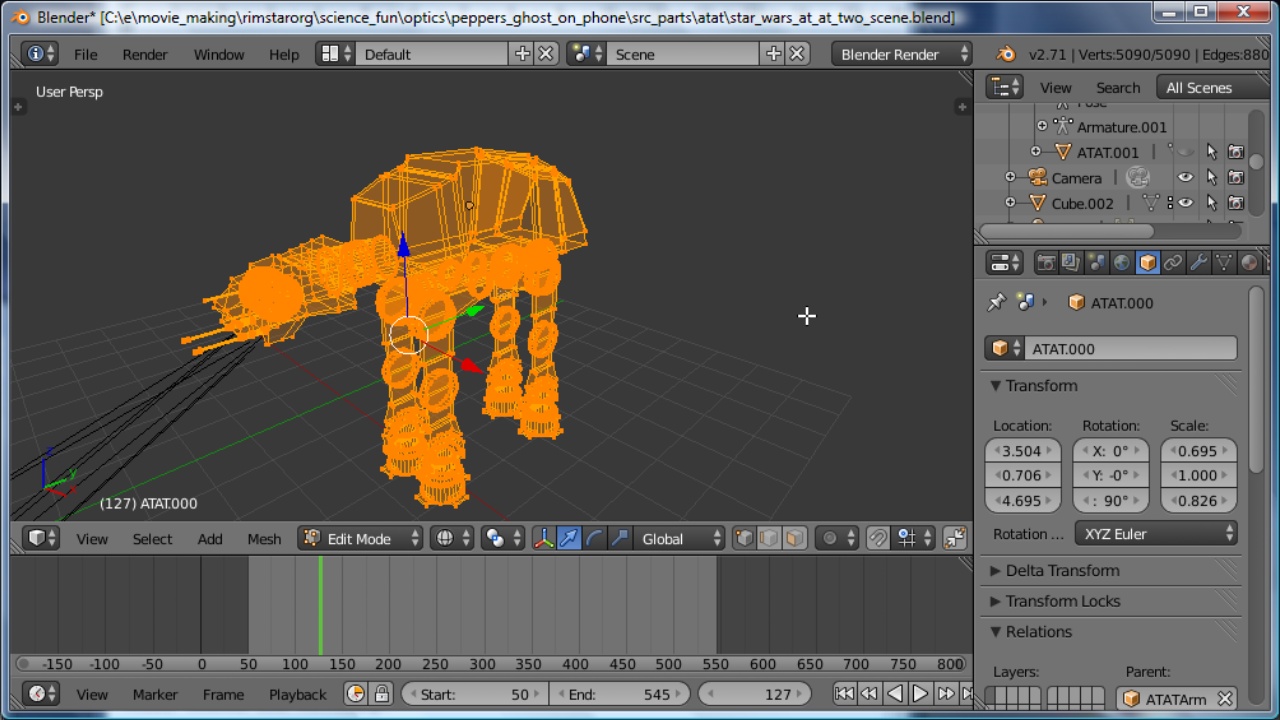Screen dimensions: 1280x720
Task: Clear the ATATArm parent field
Action: 1224,699
